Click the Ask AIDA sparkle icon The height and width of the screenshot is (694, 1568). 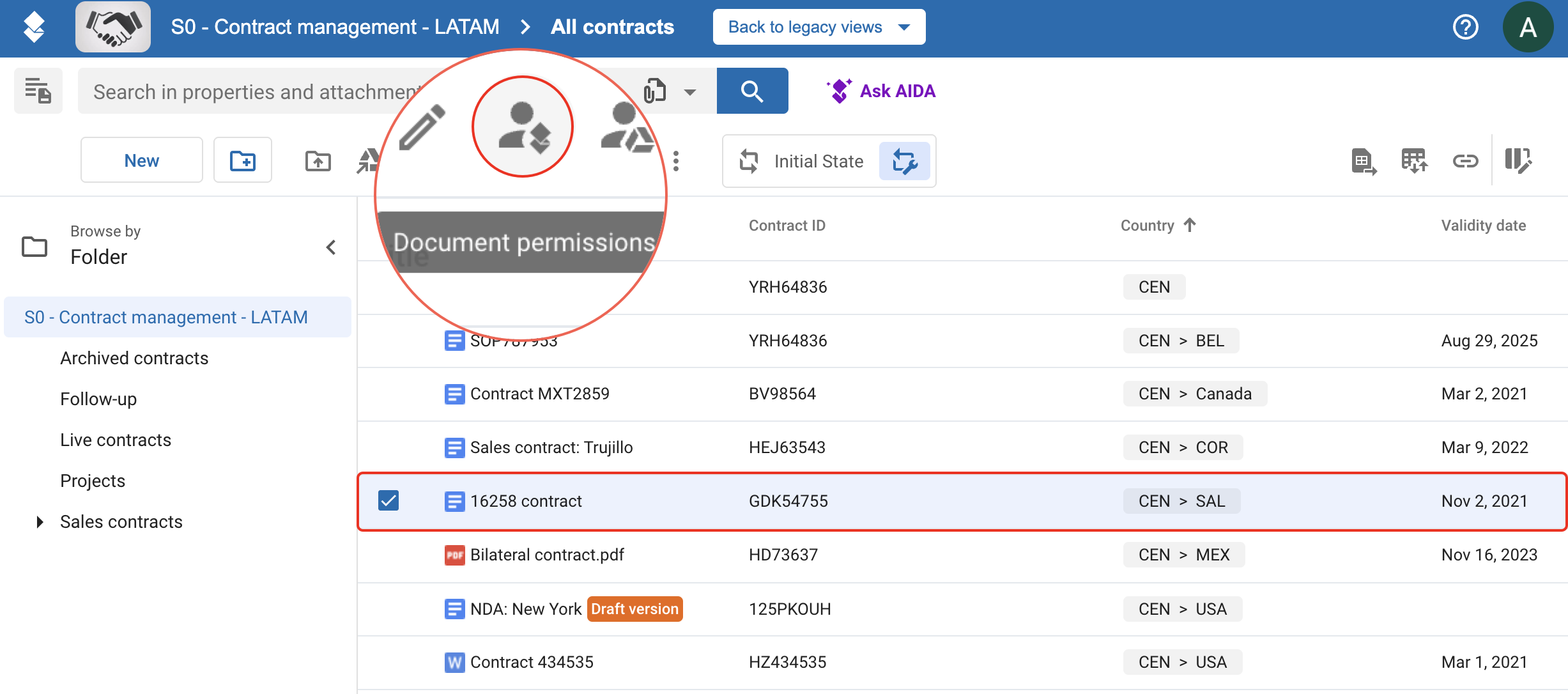(x=839, y=91)
